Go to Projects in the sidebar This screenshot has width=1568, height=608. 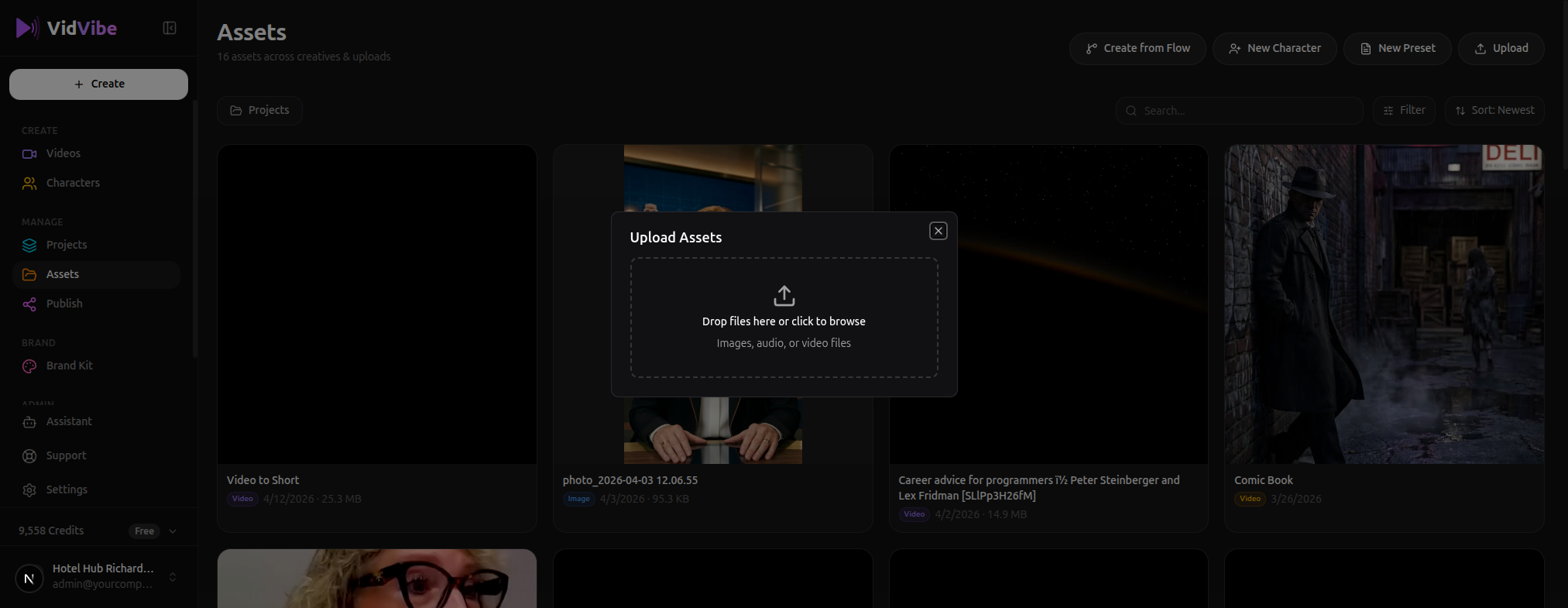point(97,245)
